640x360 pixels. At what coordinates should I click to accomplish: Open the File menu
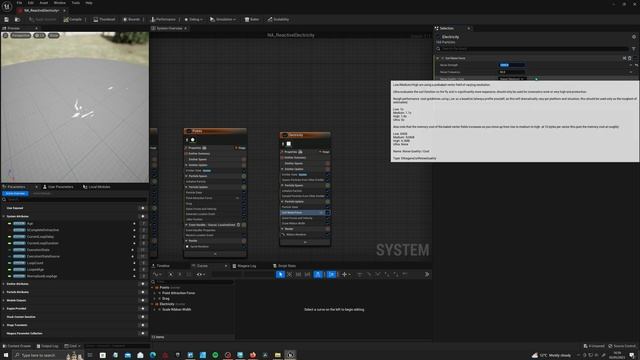click(19, 3)
